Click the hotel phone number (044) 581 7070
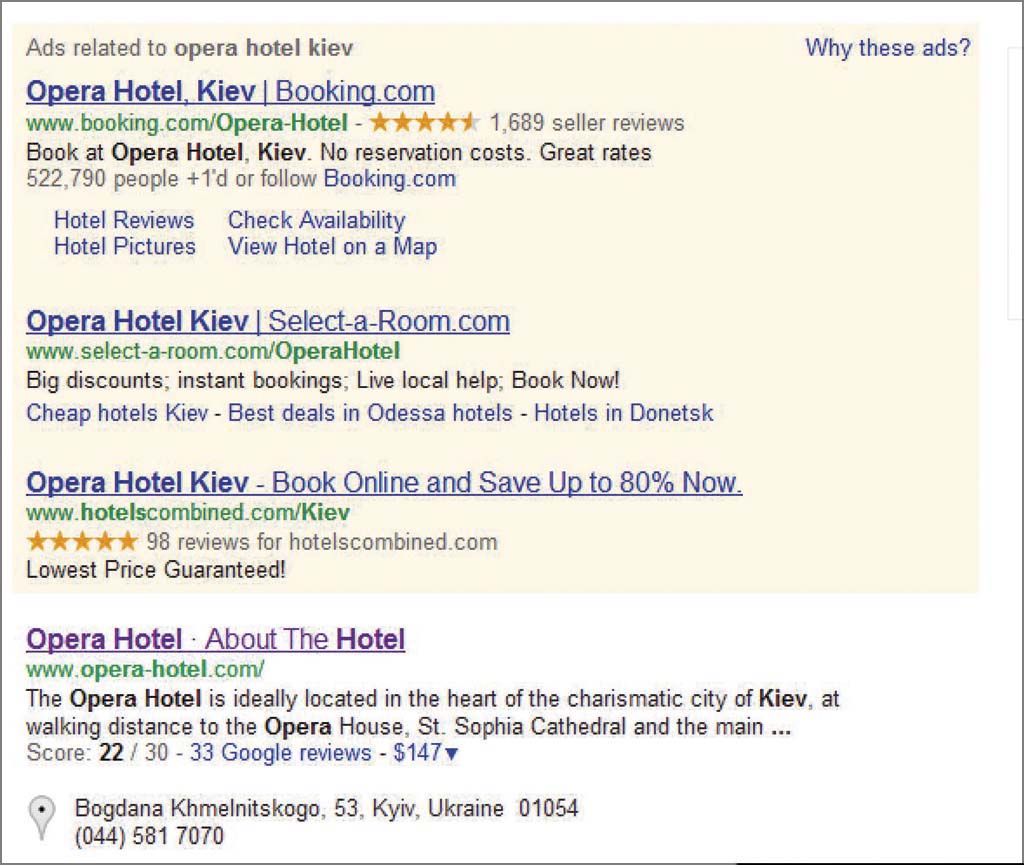Image resolution: width=1024 pixels, height=865 pixels. pyautogui.click(x=150, y=836)
